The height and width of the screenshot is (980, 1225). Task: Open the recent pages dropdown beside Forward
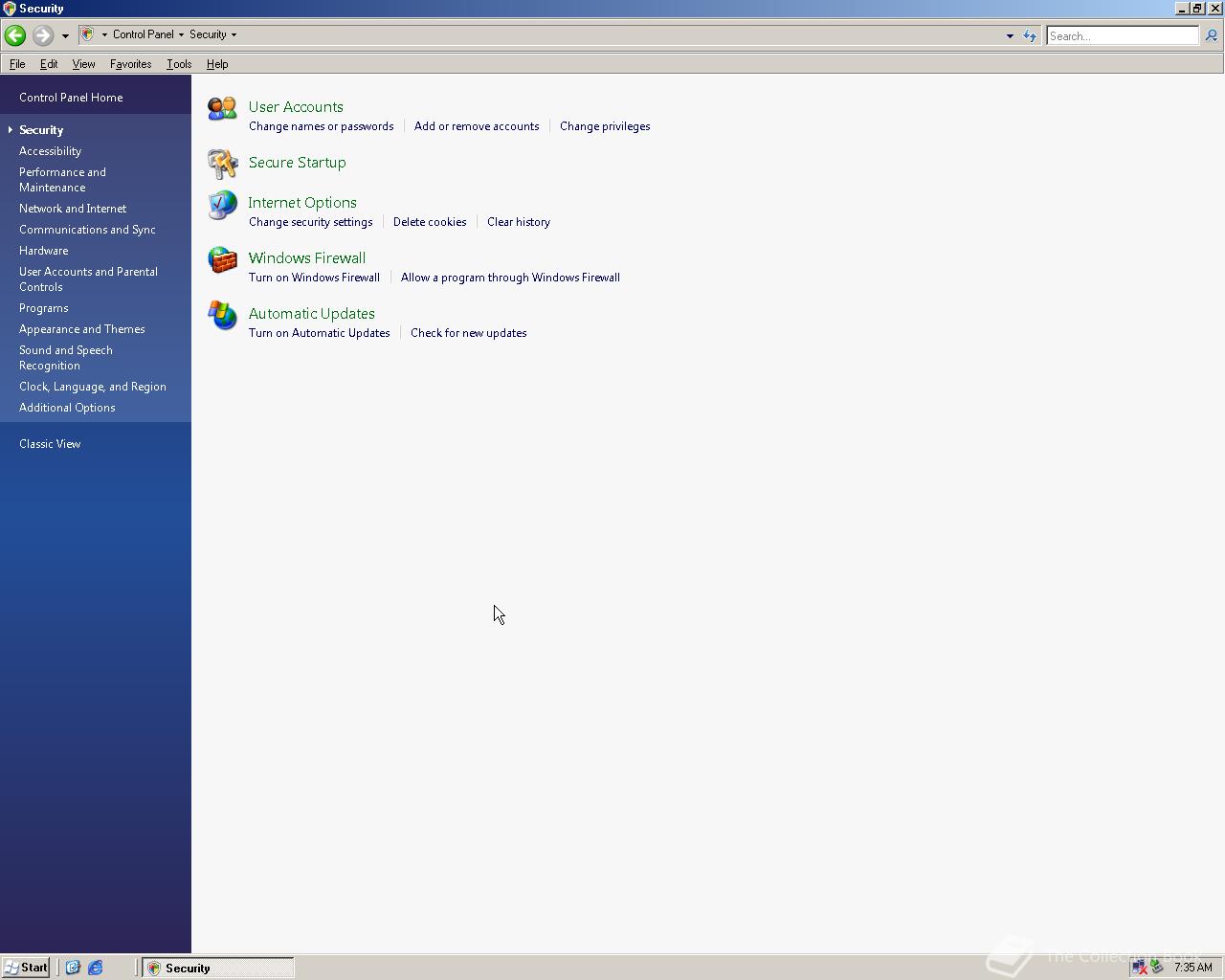click(x=65, y=35)
